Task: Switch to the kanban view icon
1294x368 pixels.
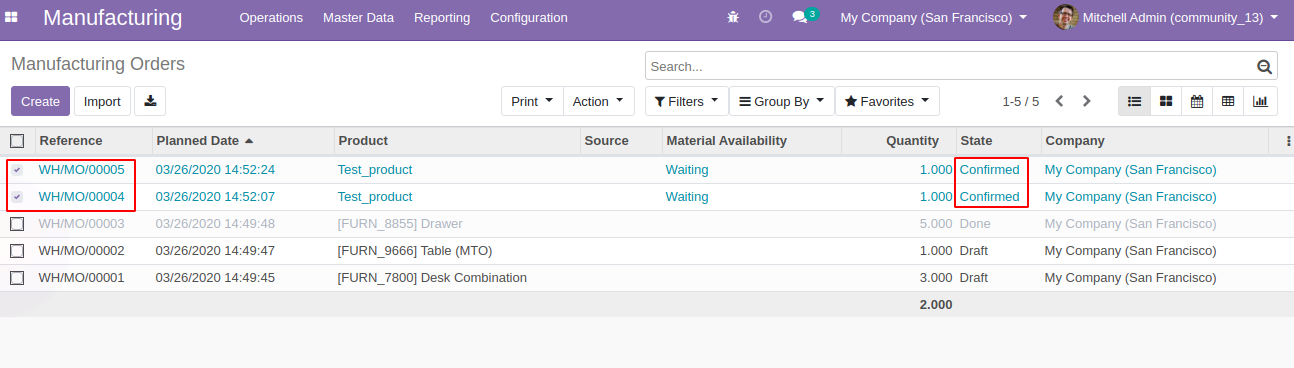Action: click(1166, 101)
